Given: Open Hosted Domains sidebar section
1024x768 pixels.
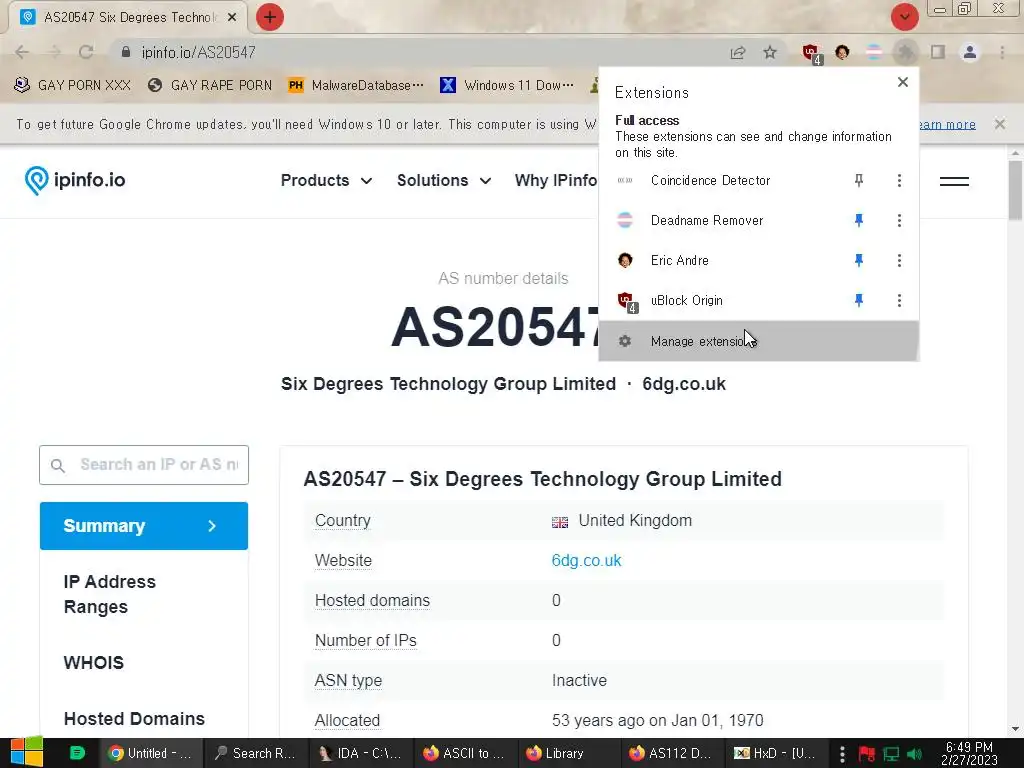Looking at the screenshot, I should [134, 718].
